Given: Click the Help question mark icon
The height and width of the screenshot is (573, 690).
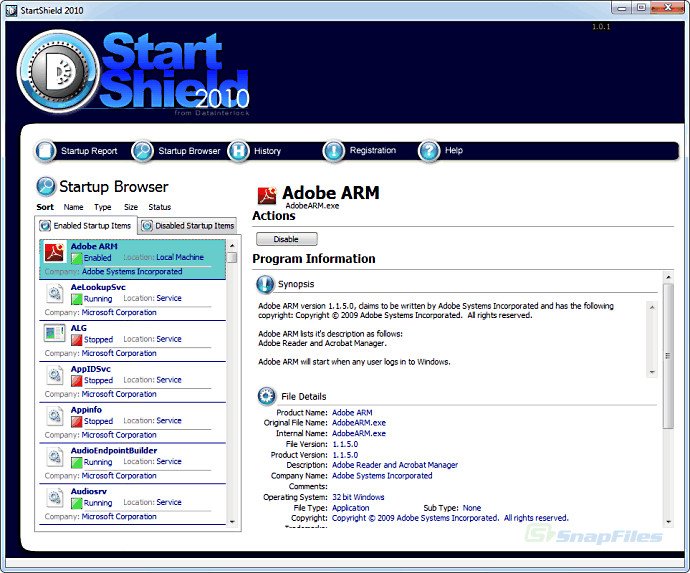Looking at the screenshot, I should 429,151.
